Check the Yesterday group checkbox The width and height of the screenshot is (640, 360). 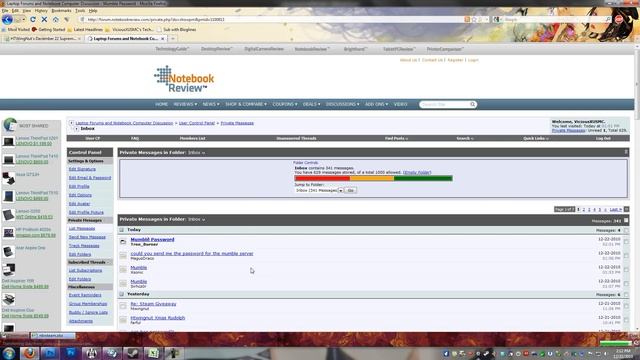coord(626,295)
